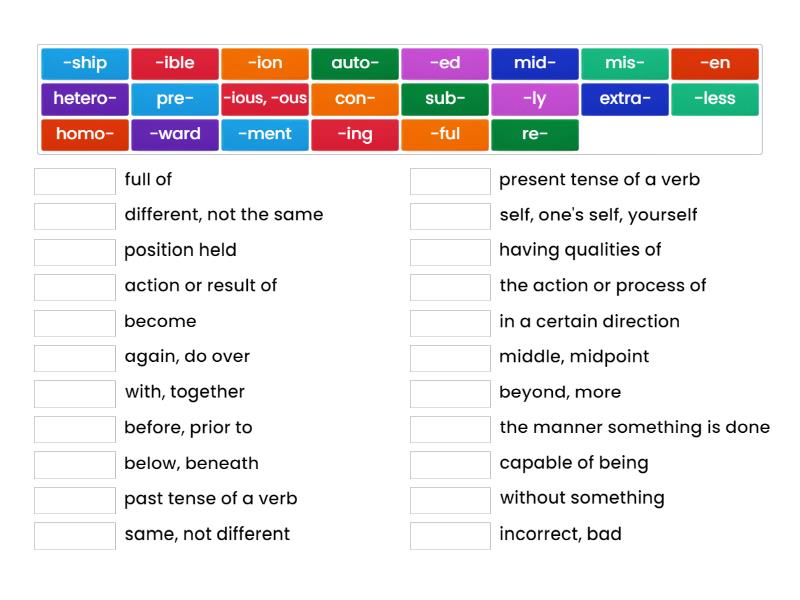Click the "-ible" suffix tile
This screenshot has width=800, height=600.
coord(174,62)
